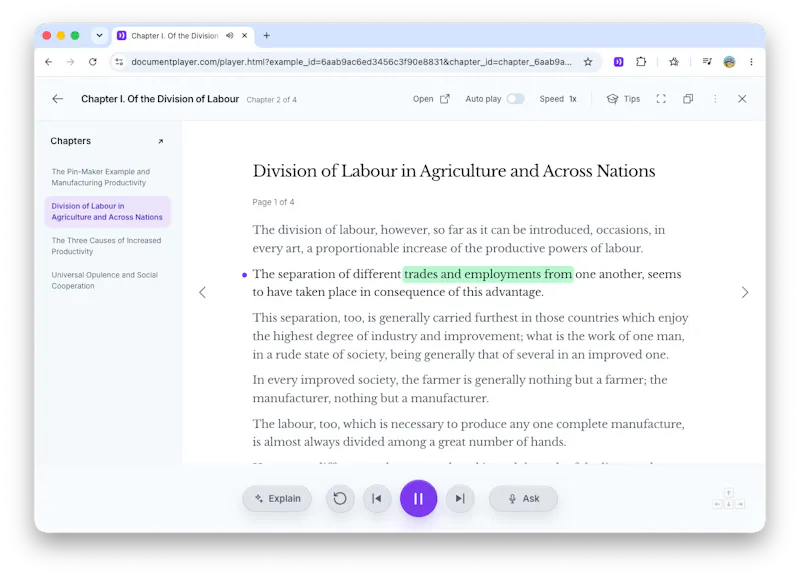Go back with the player's left arrow

tap(58, 99)
